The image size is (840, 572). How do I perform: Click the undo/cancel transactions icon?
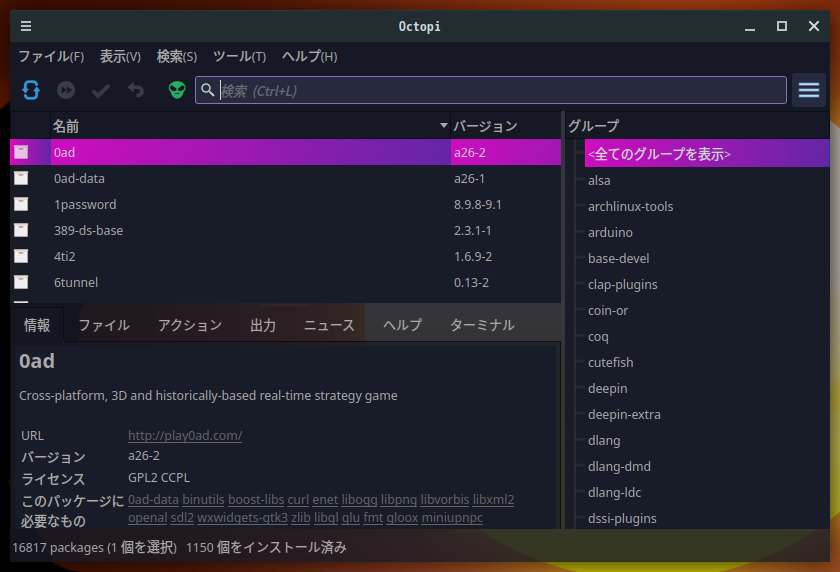(x=136, y=90)
